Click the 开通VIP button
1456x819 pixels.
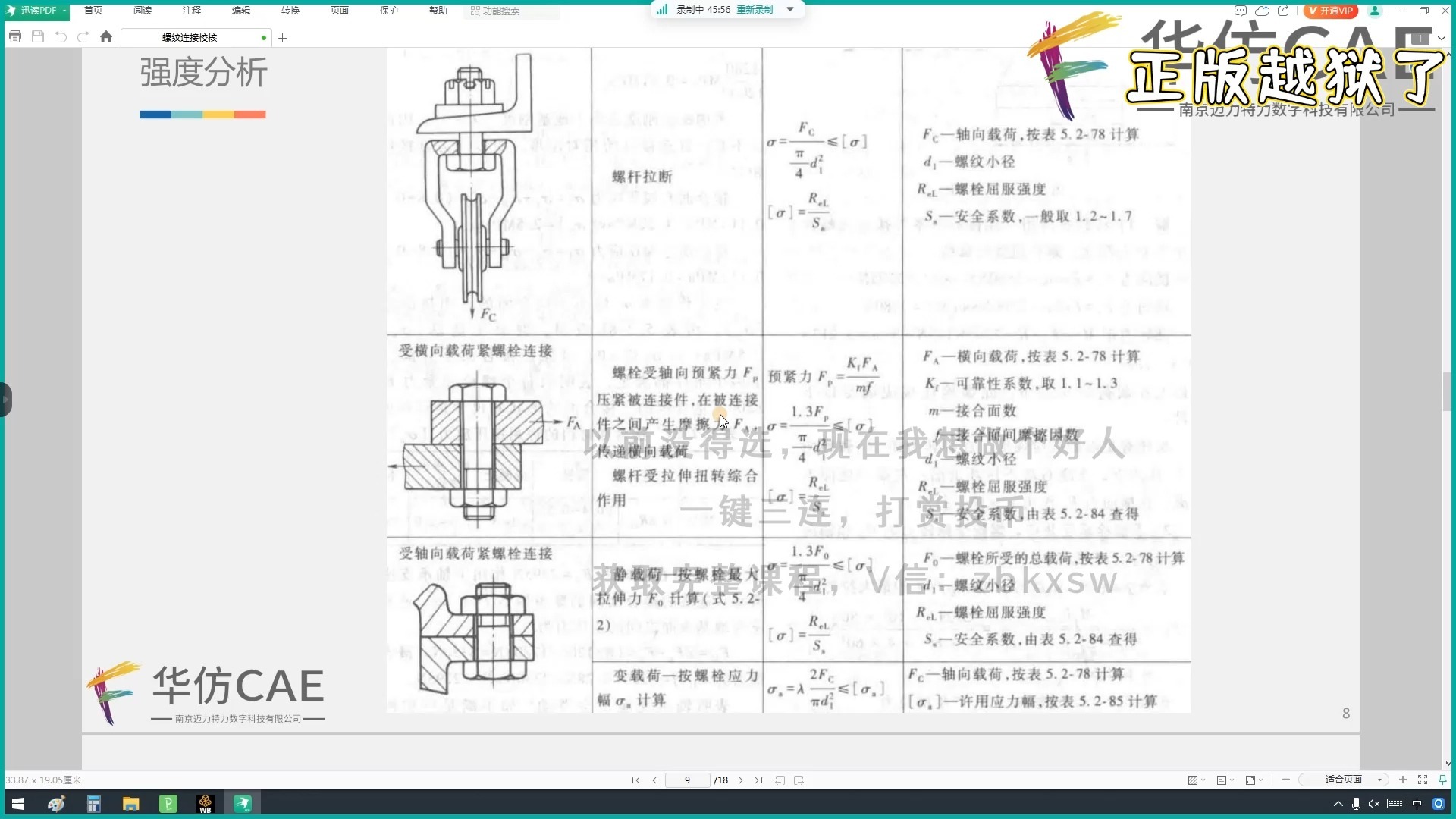click(x=1330, y=11)
